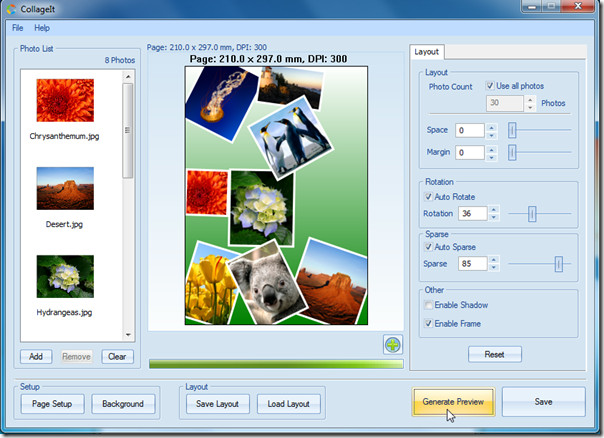Viewport: 604px width, 438px height.
Task: Click the Chrysanthemum.jpg file name label
Action: pos(64,136)
